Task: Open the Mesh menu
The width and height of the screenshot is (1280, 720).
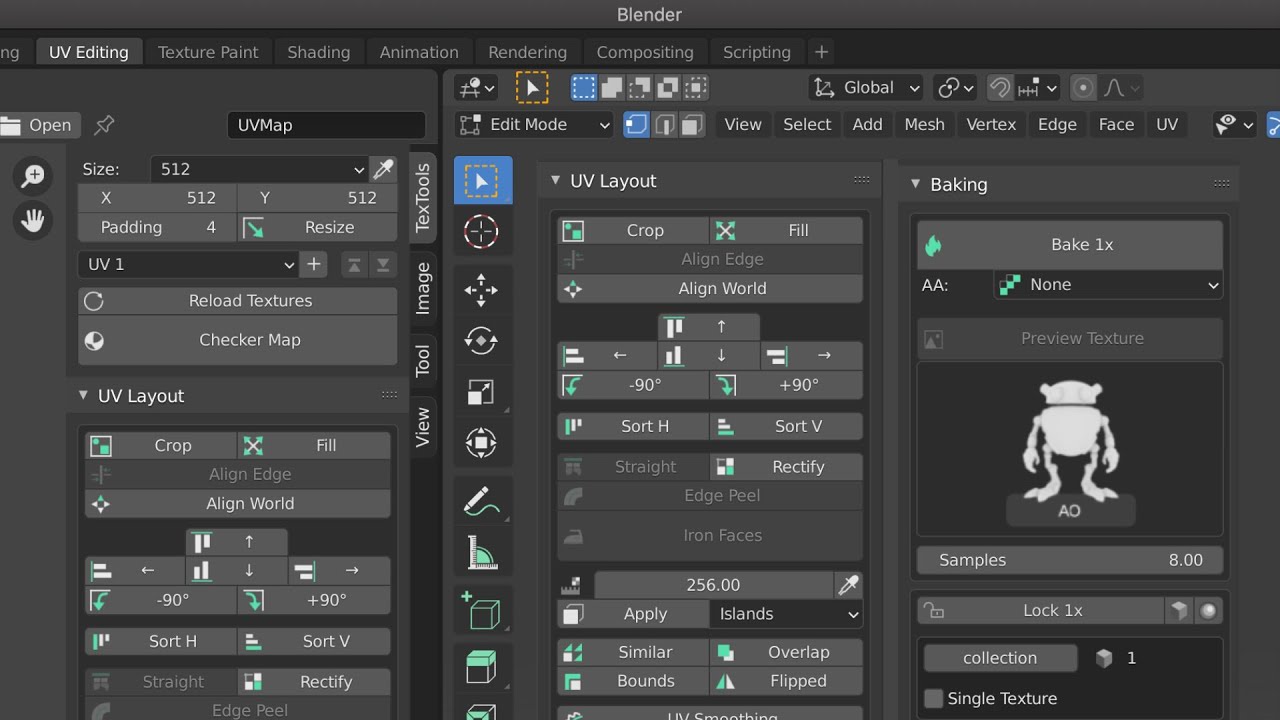Action: [x=924, y=124]
